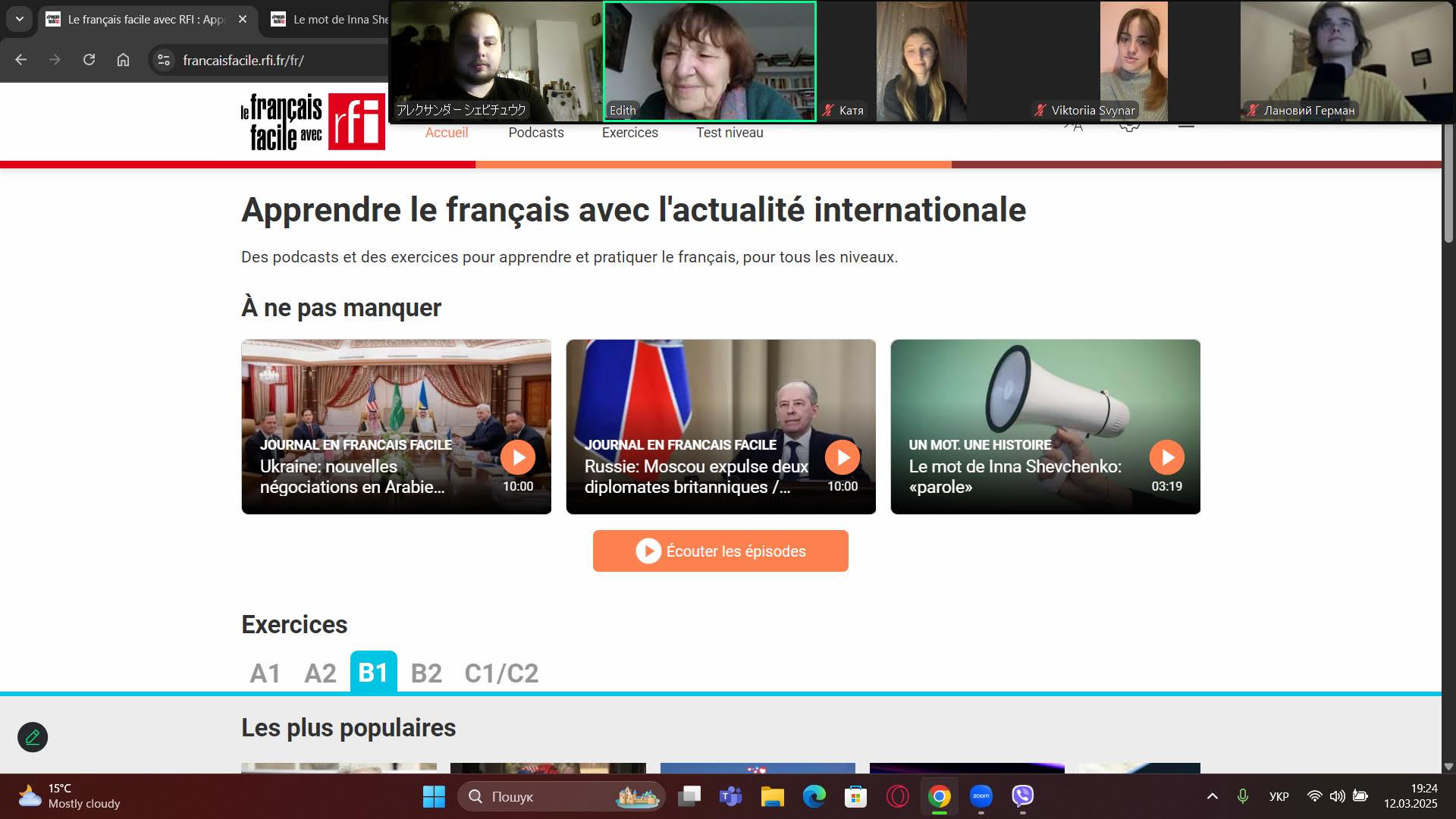Open Viber from the taskbar

1022,796
